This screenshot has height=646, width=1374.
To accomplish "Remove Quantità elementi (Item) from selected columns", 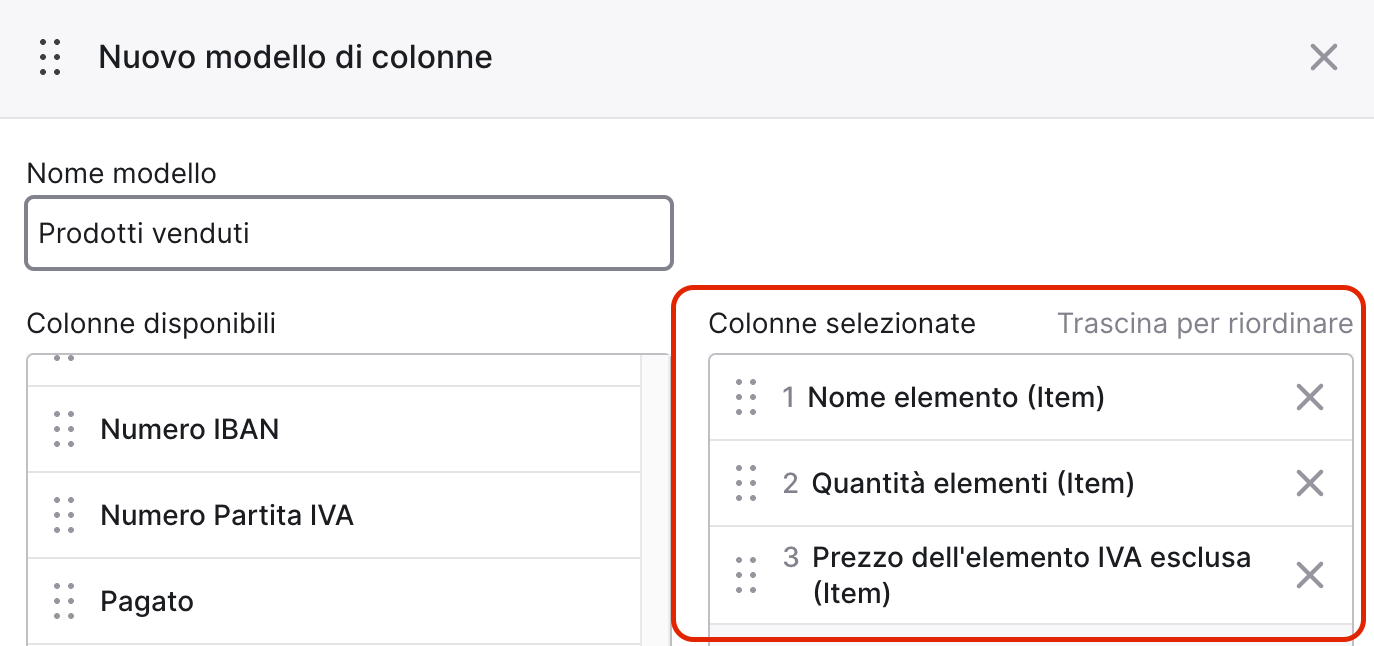I will (1309, 483).
